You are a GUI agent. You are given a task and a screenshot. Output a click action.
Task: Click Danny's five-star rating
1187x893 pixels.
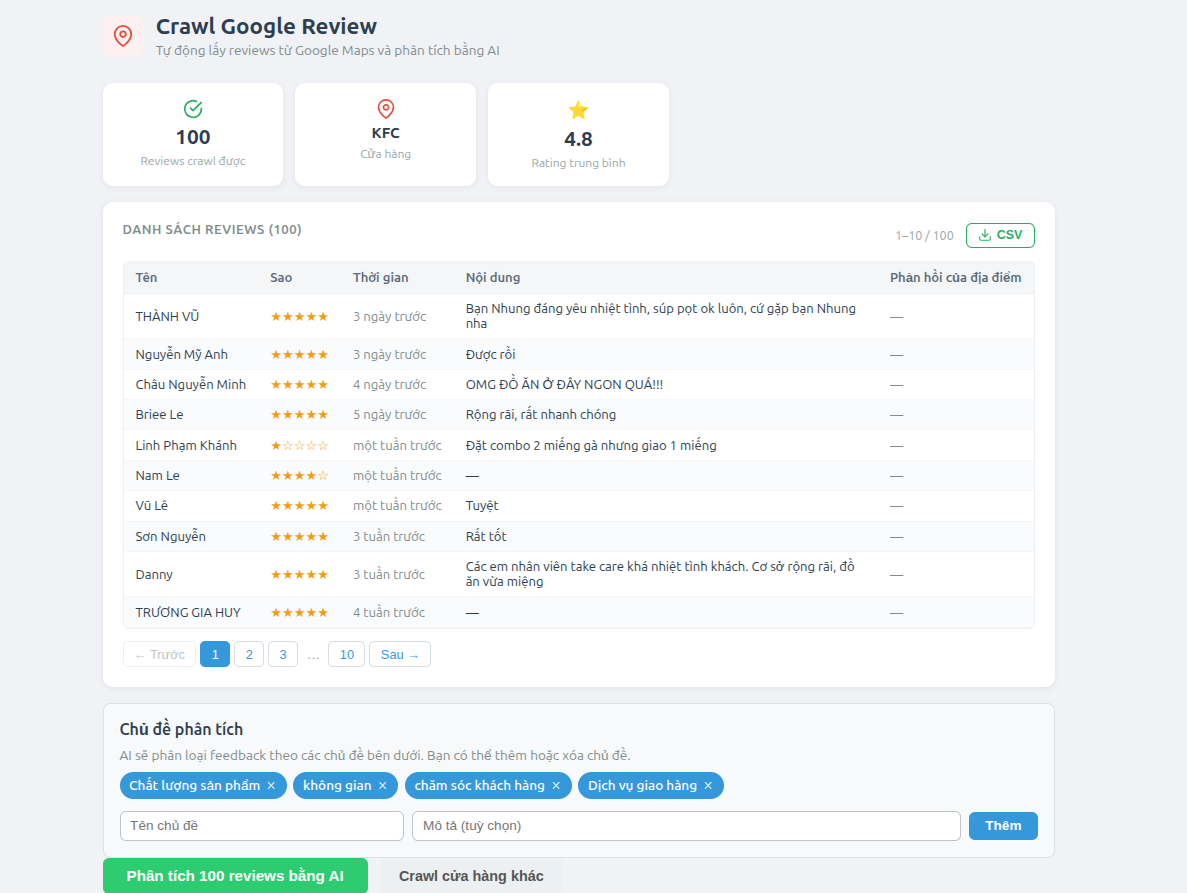click(299, 574)
